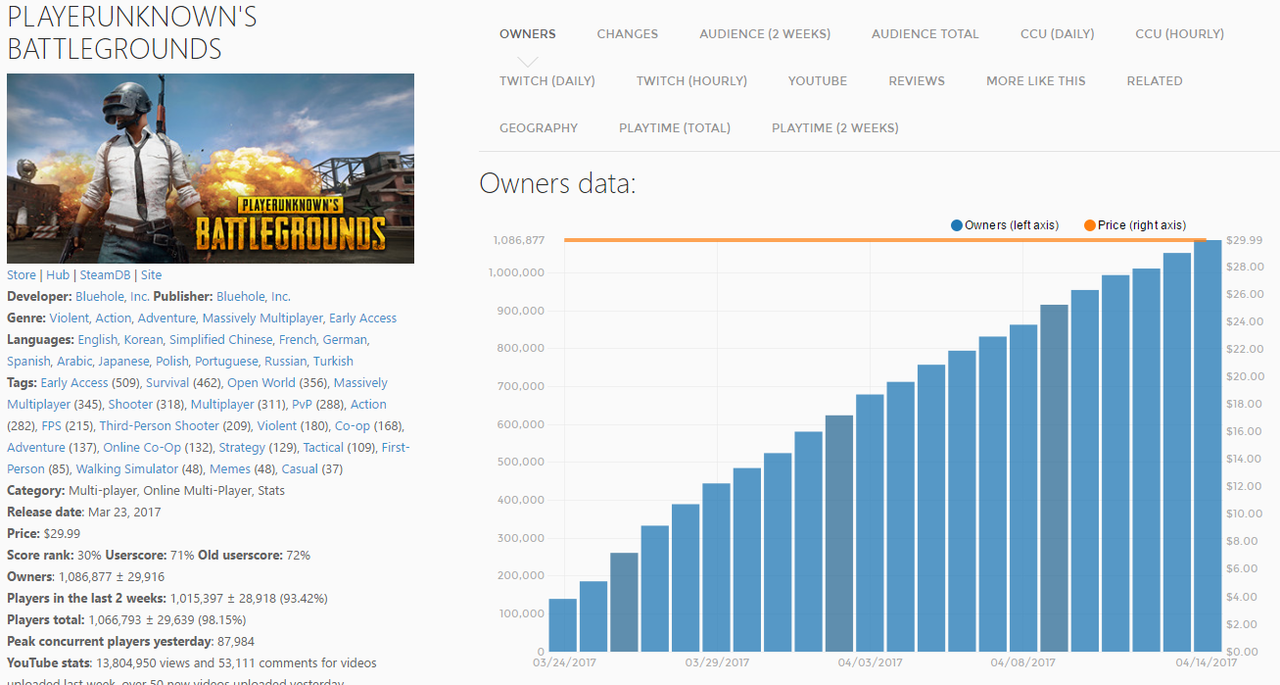Show the Playtime (Total) tab
This screenshot has height=685, width=1280.
[674, 128]
